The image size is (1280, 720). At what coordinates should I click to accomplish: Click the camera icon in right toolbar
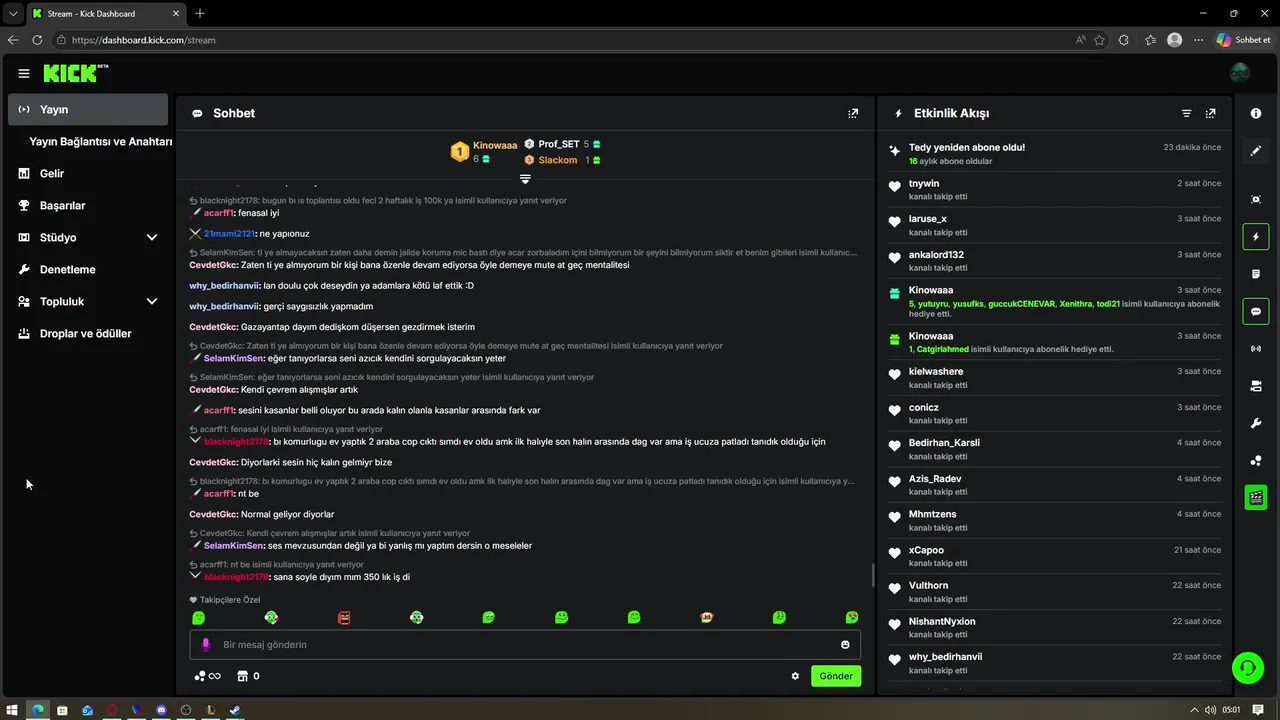(x=1256, y=386)
